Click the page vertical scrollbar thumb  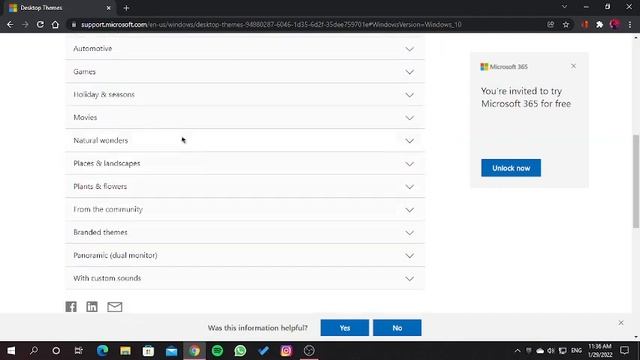point(636,181)
